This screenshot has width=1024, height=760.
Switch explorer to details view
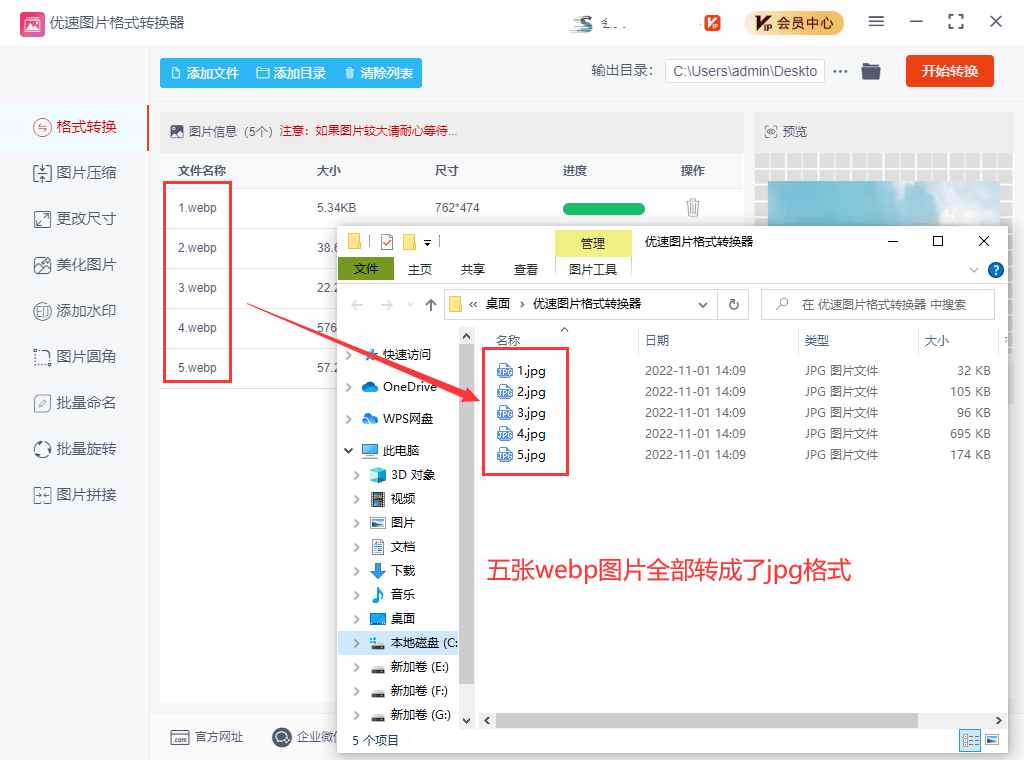coord(969,740)
